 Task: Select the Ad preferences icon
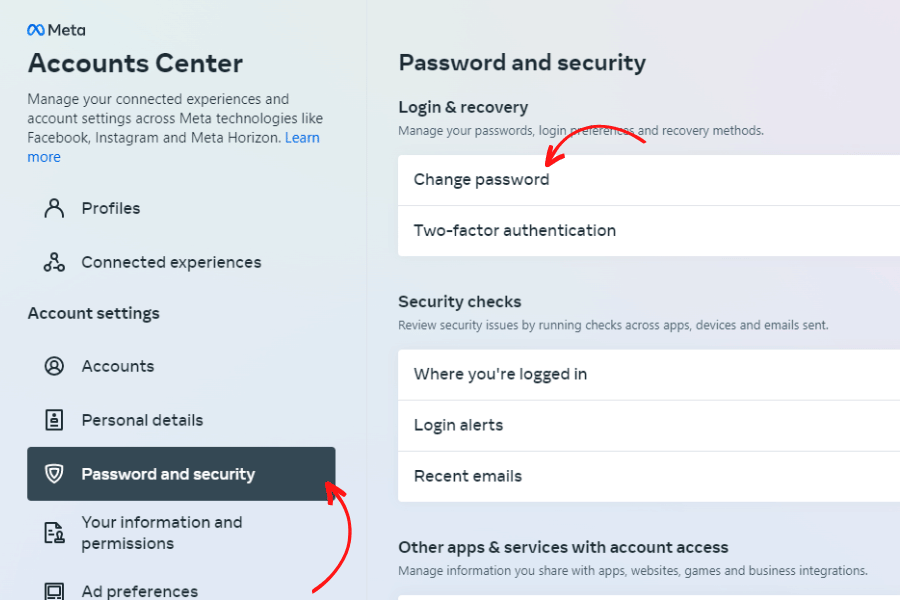[55, 590]
